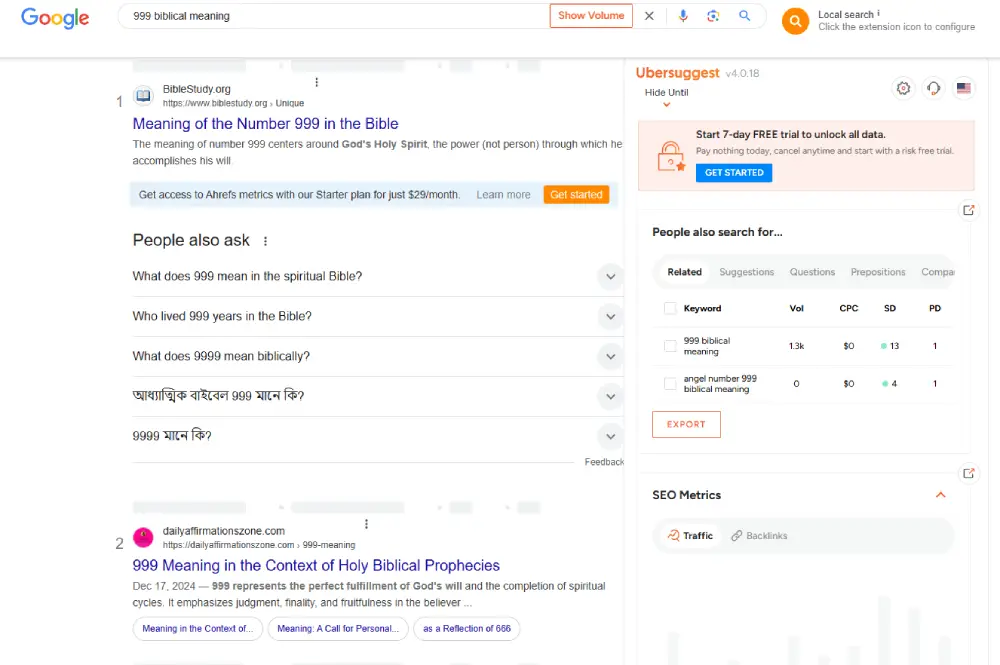
Task: Change the US flag country selector
Action: [964, 88]
